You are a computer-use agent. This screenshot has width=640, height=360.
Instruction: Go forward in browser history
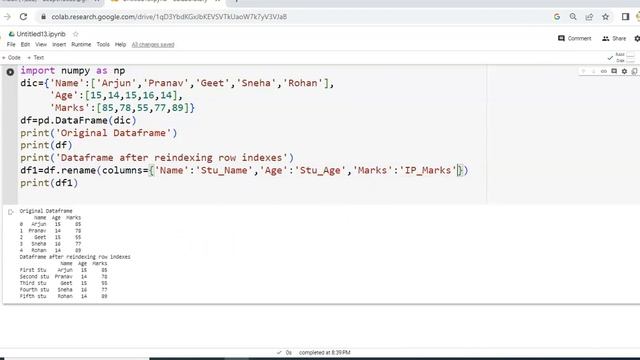tap(7, 17)
